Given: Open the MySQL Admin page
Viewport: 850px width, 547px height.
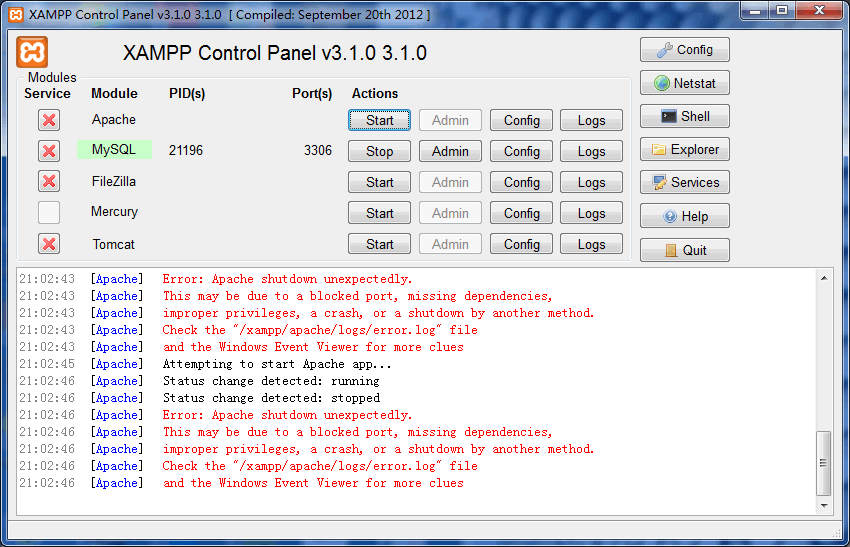Looking at the screenshot, I should coord(450,151).
